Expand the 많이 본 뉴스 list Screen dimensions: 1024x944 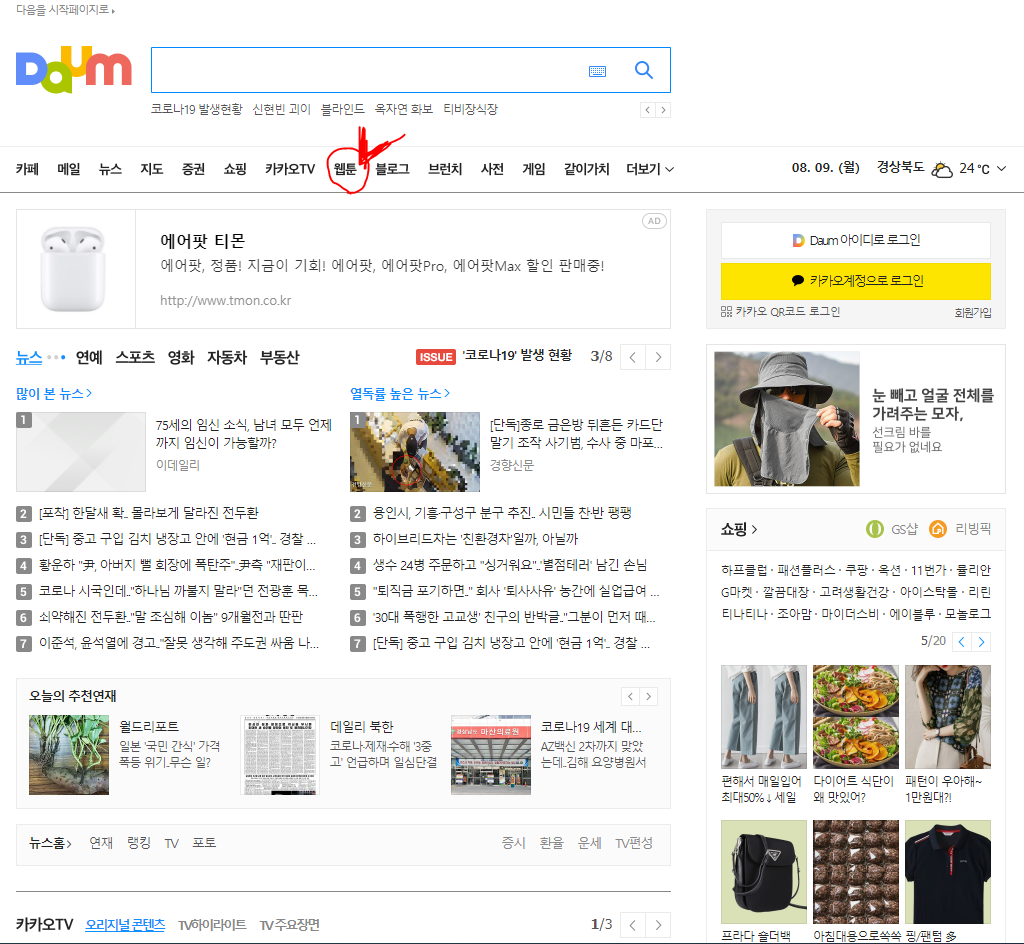click(54, 394)
